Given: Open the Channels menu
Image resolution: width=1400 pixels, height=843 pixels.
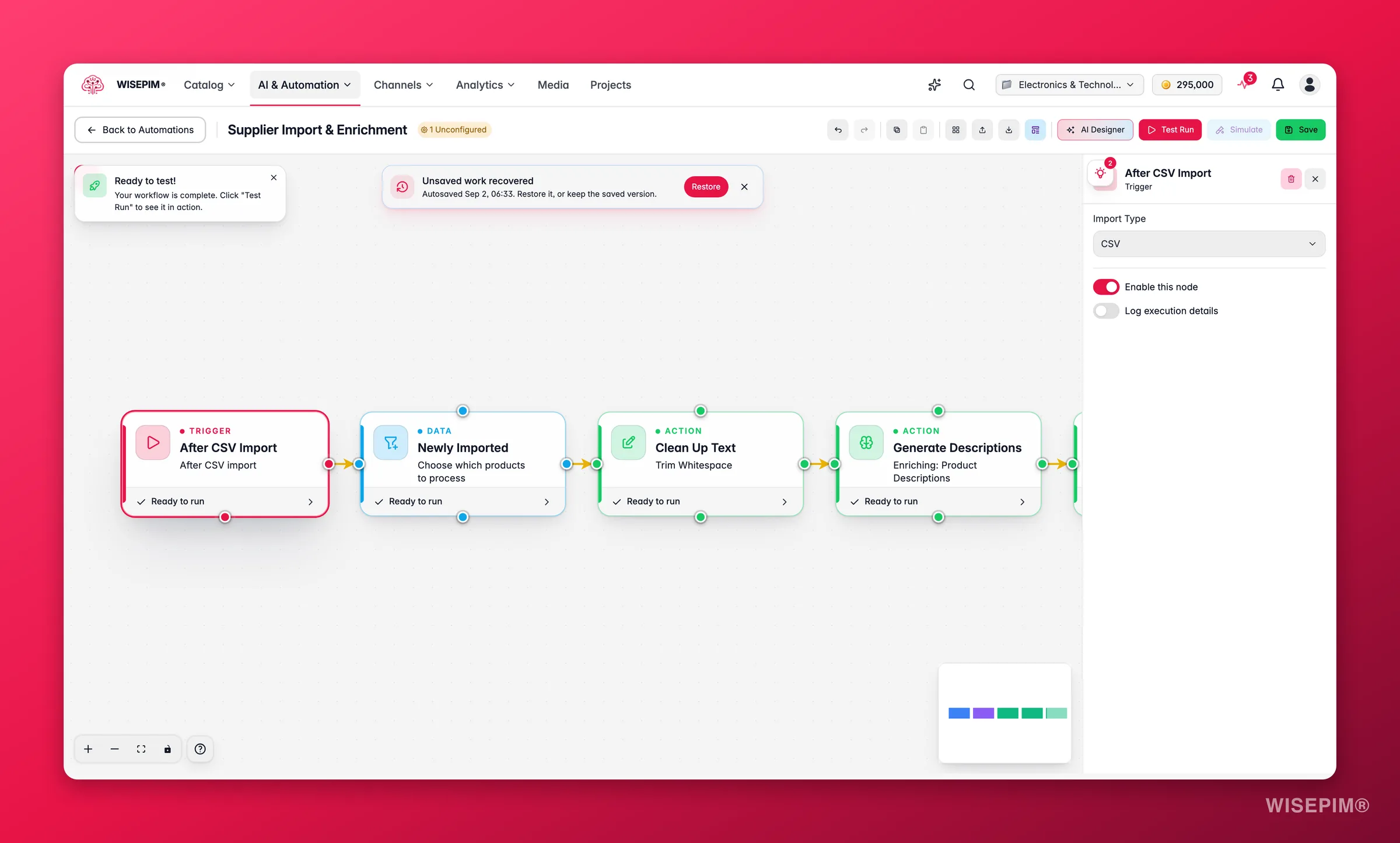Looking at the screenshot, I should click(x=403, y=85).
